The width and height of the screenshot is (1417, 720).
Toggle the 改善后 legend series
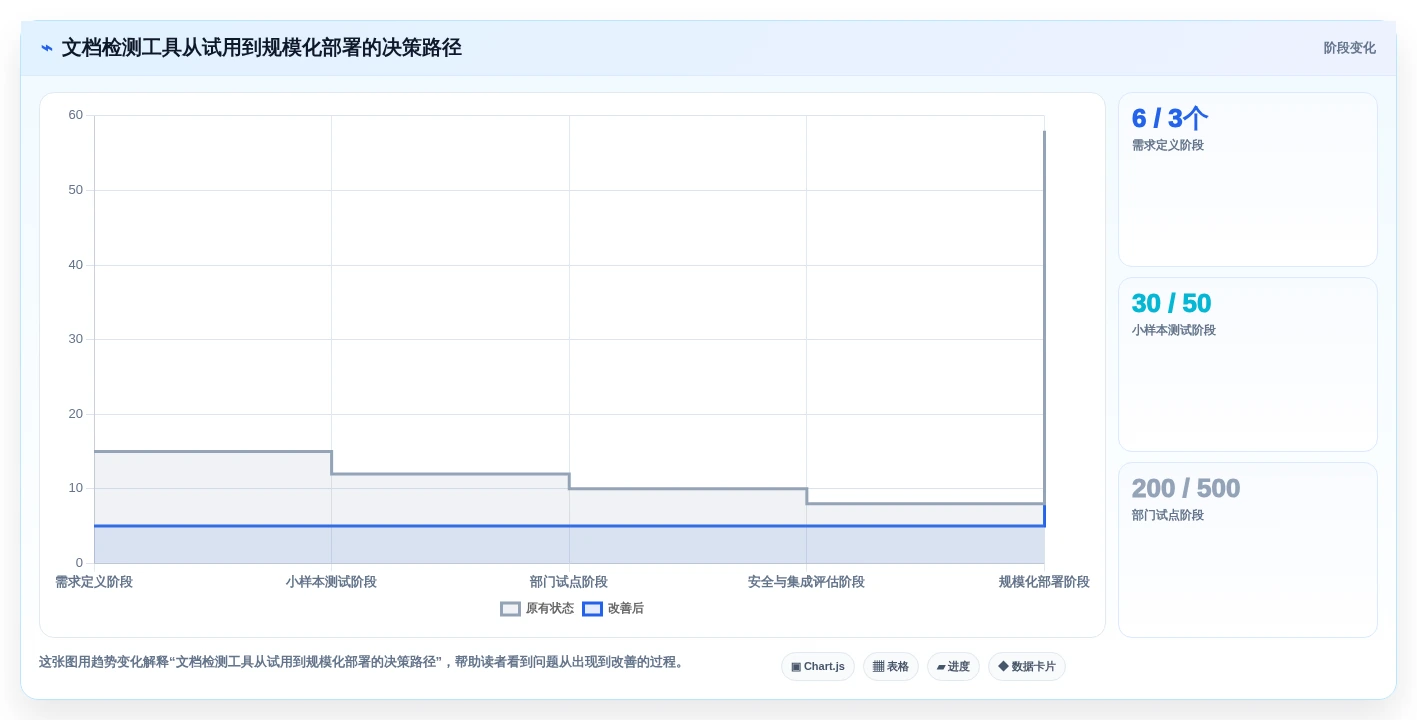point(613,608)
